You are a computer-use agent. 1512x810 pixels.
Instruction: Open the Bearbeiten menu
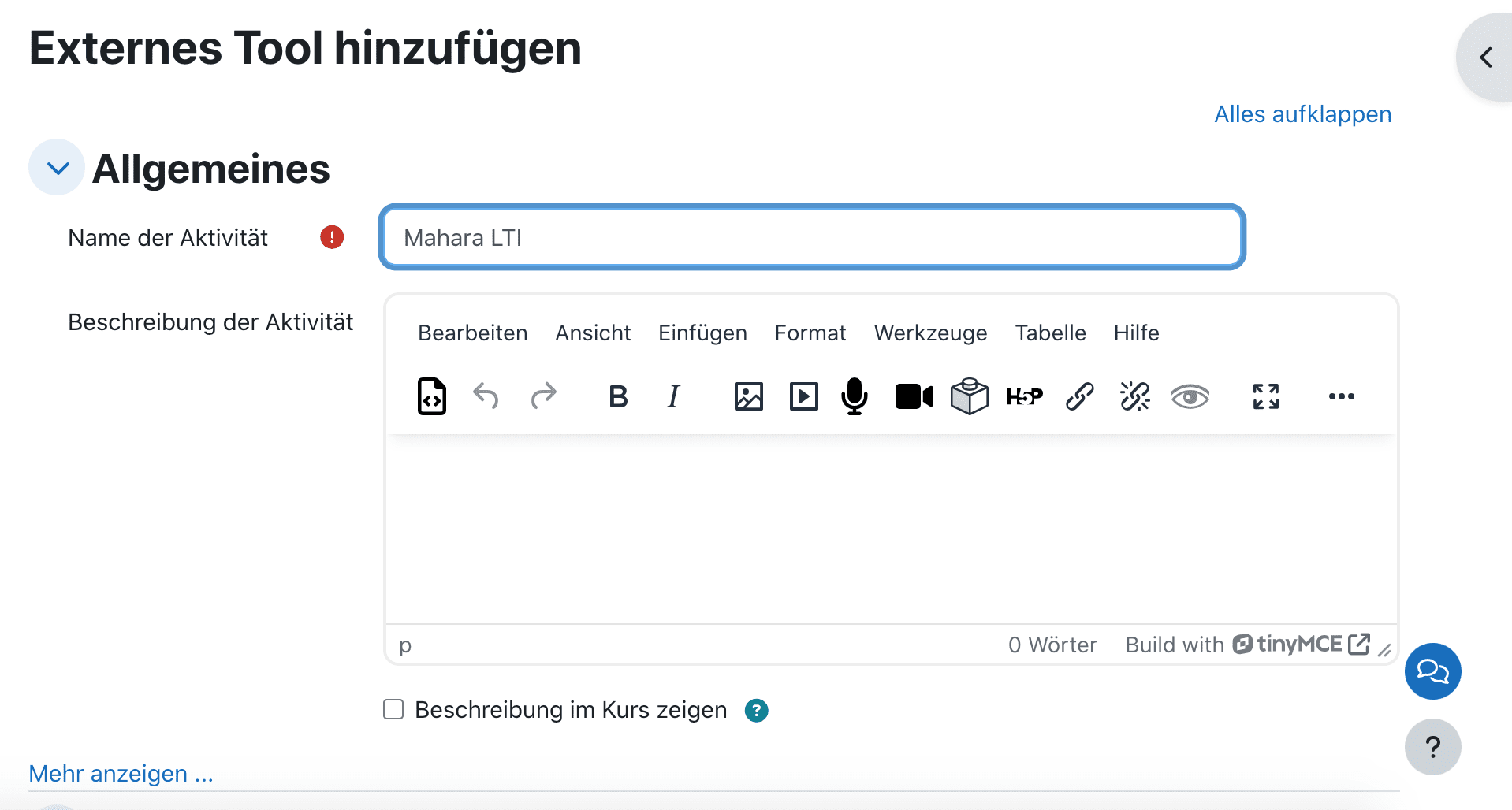pos(472,333)
